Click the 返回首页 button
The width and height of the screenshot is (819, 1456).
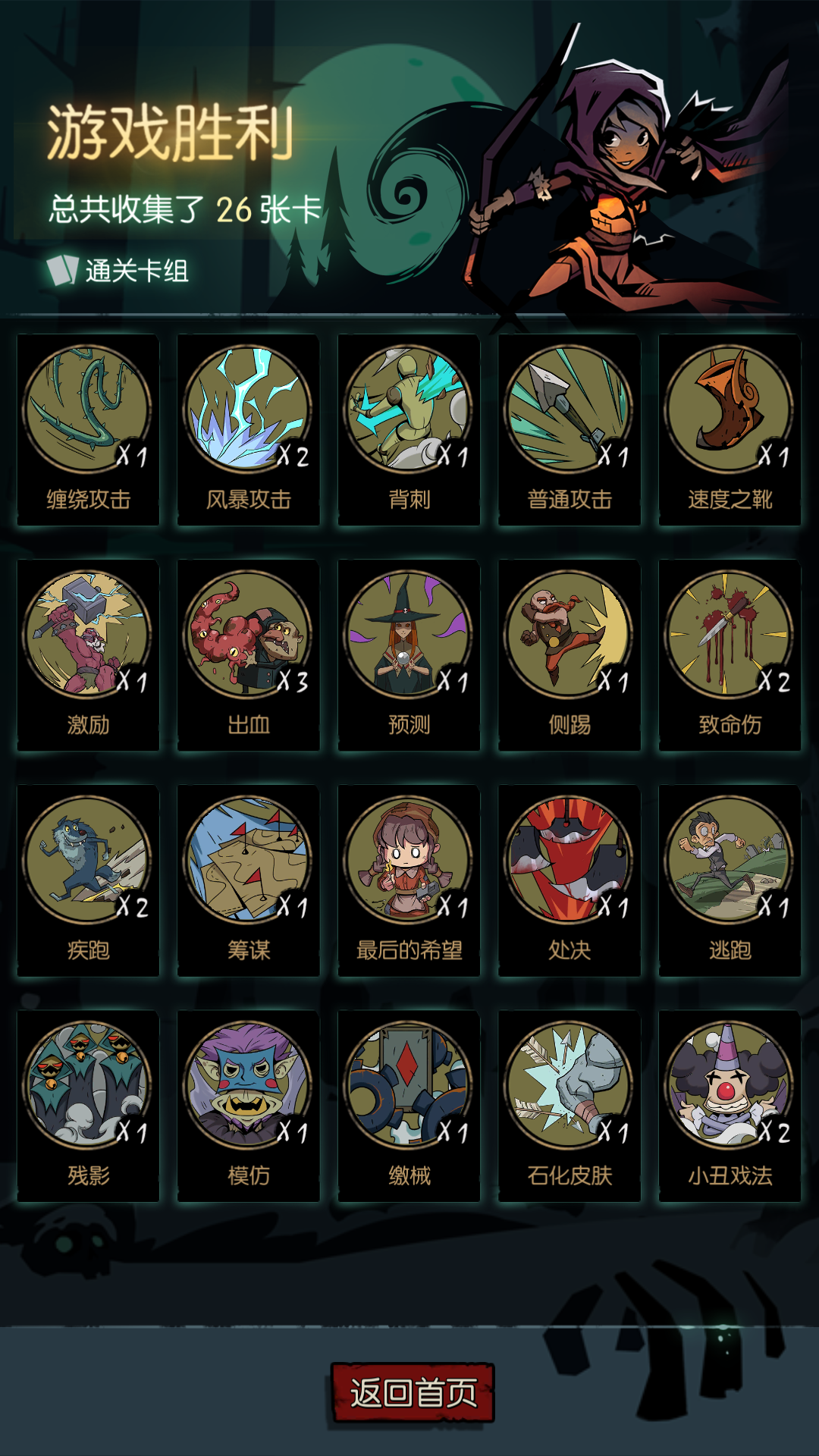coord(413,1392)
